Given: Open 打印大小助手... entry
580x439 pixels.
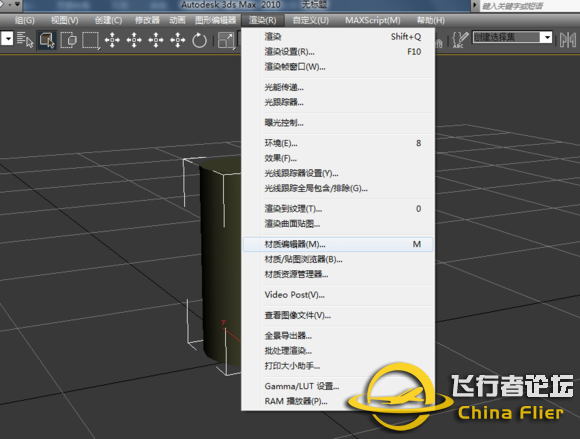Looking at the screenshot, I should coord(338,366).
